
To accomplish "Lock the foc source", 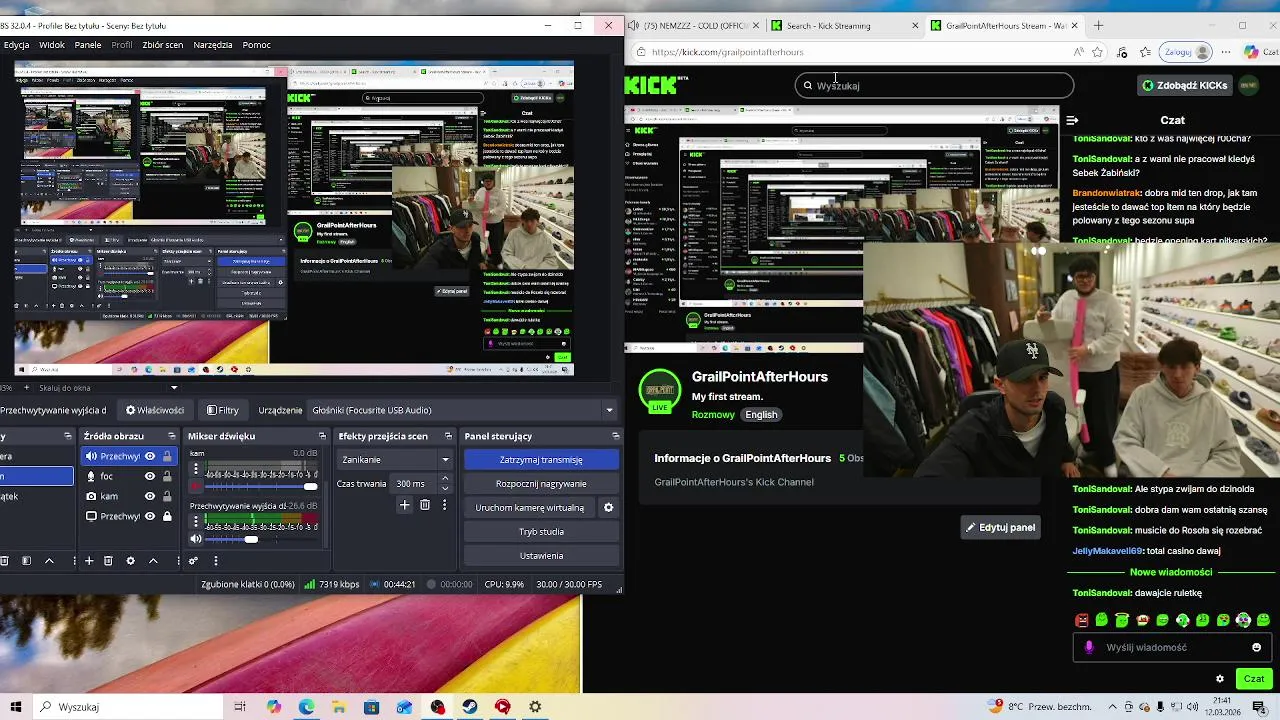I will point(167,476).
